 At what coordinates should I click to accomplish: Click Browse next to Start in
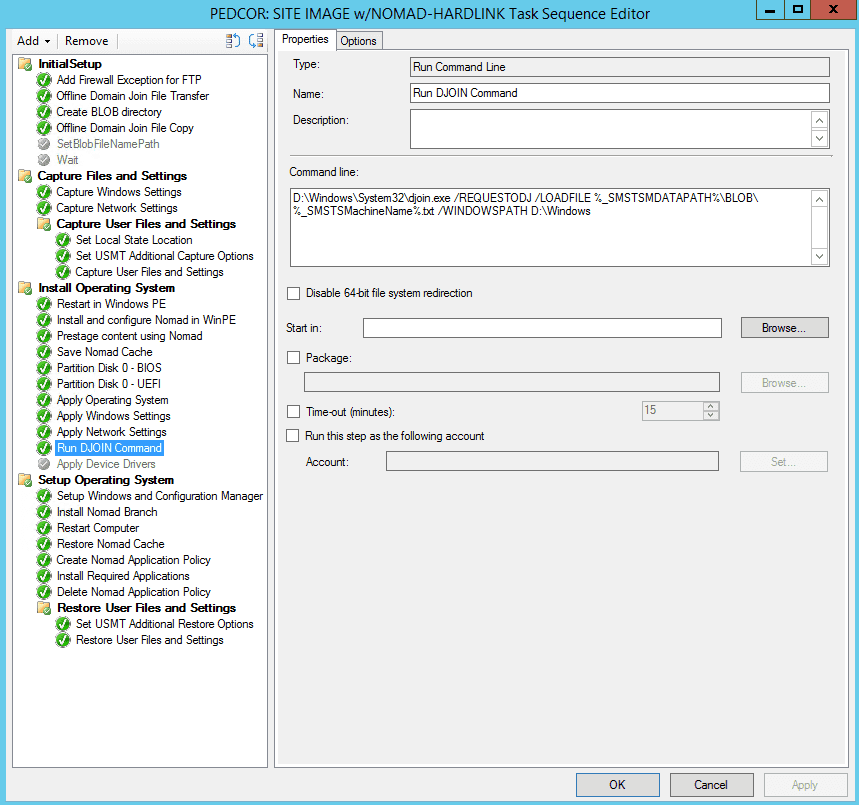784,328
